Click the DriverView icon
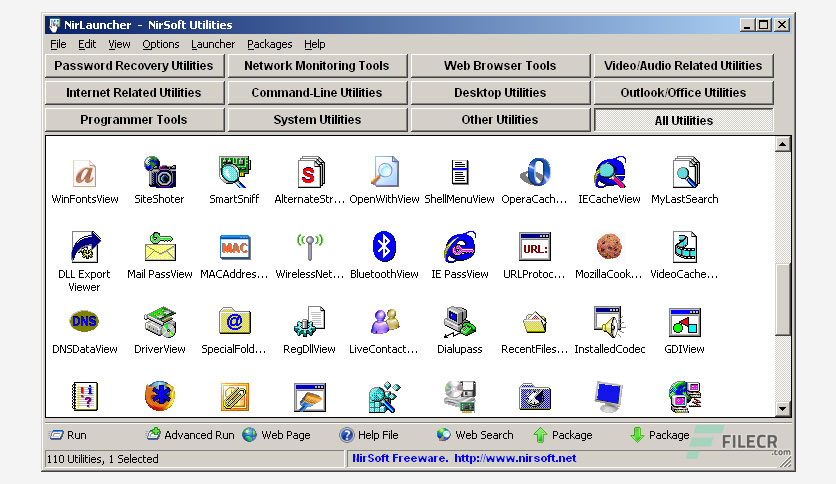The width and height of the screenshot is (836, 484). click(x=159, y=322)
